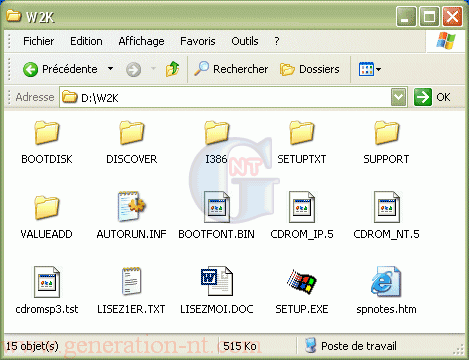This screenshot has height=360, width=469.
Task: Click the SETUPTXT name label
Action: pos(302,159)
